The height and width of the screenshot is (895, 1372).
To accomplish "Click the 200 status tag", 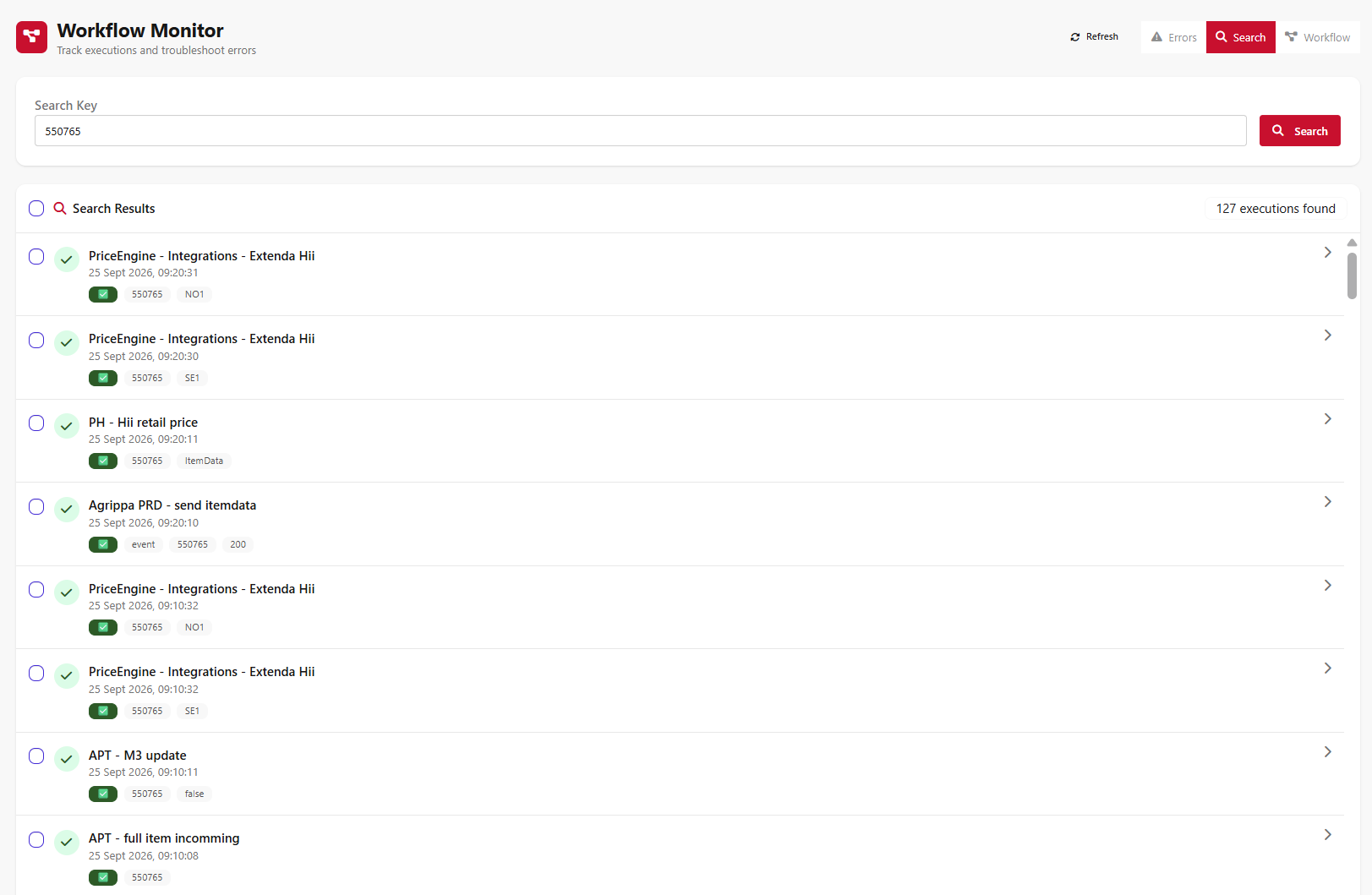I will 238,544.
